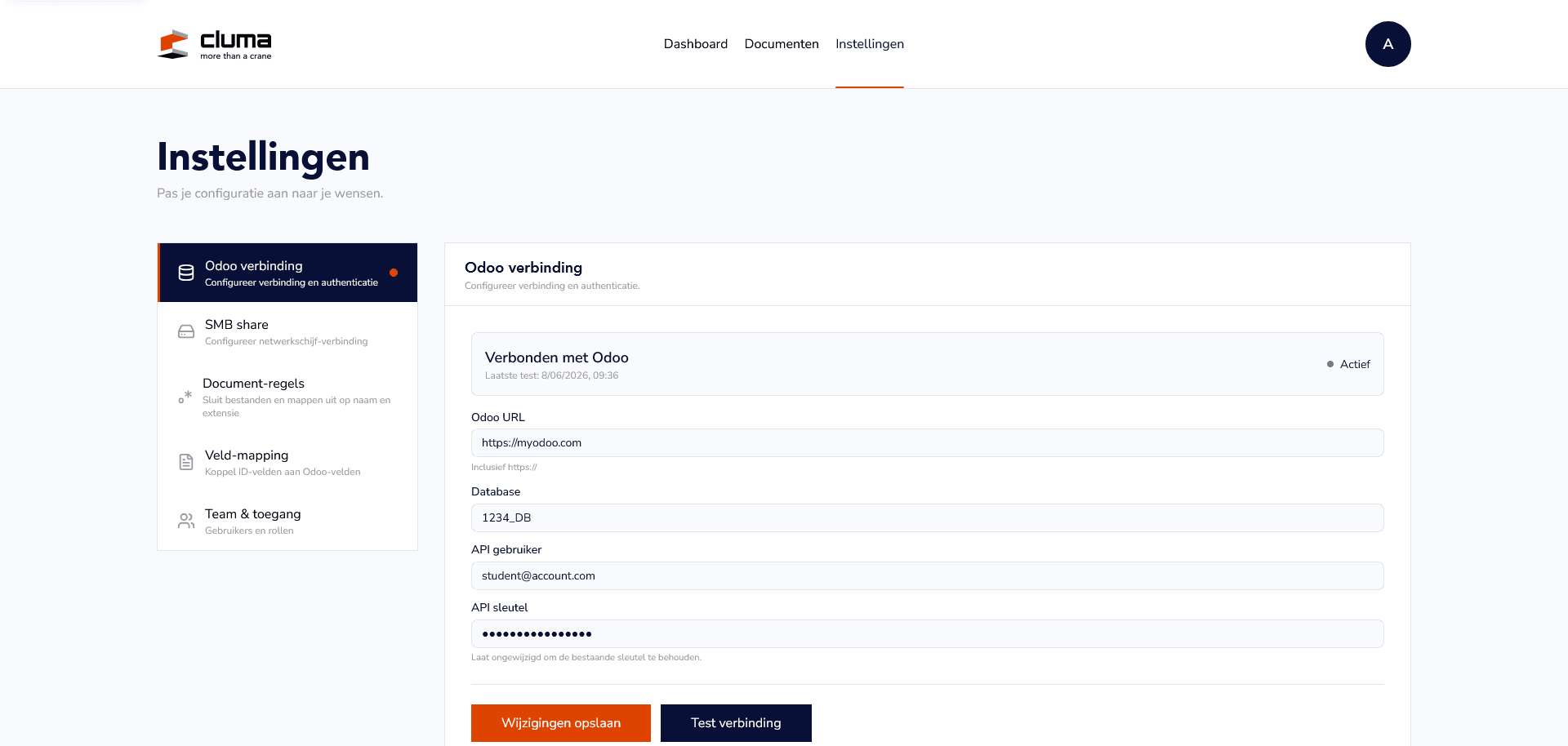
Task: Select the Instellingen nav item
Action: [870, 44]
